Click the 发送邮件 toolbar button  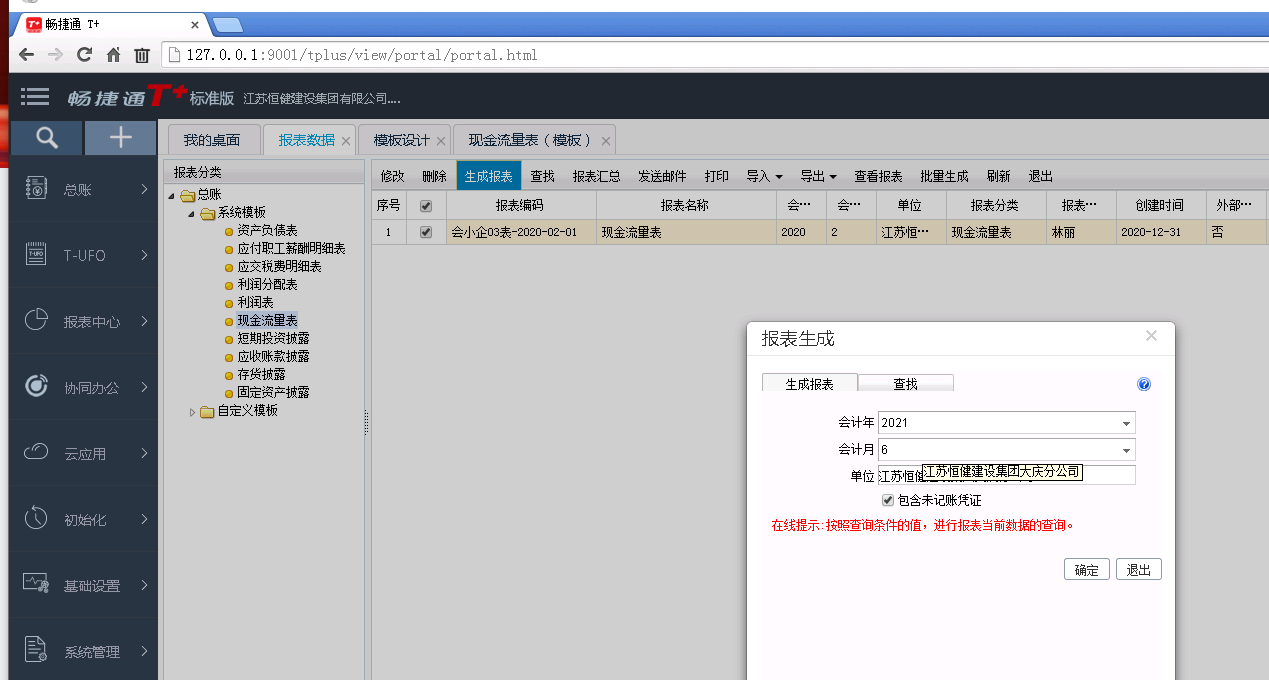[662, 176]
